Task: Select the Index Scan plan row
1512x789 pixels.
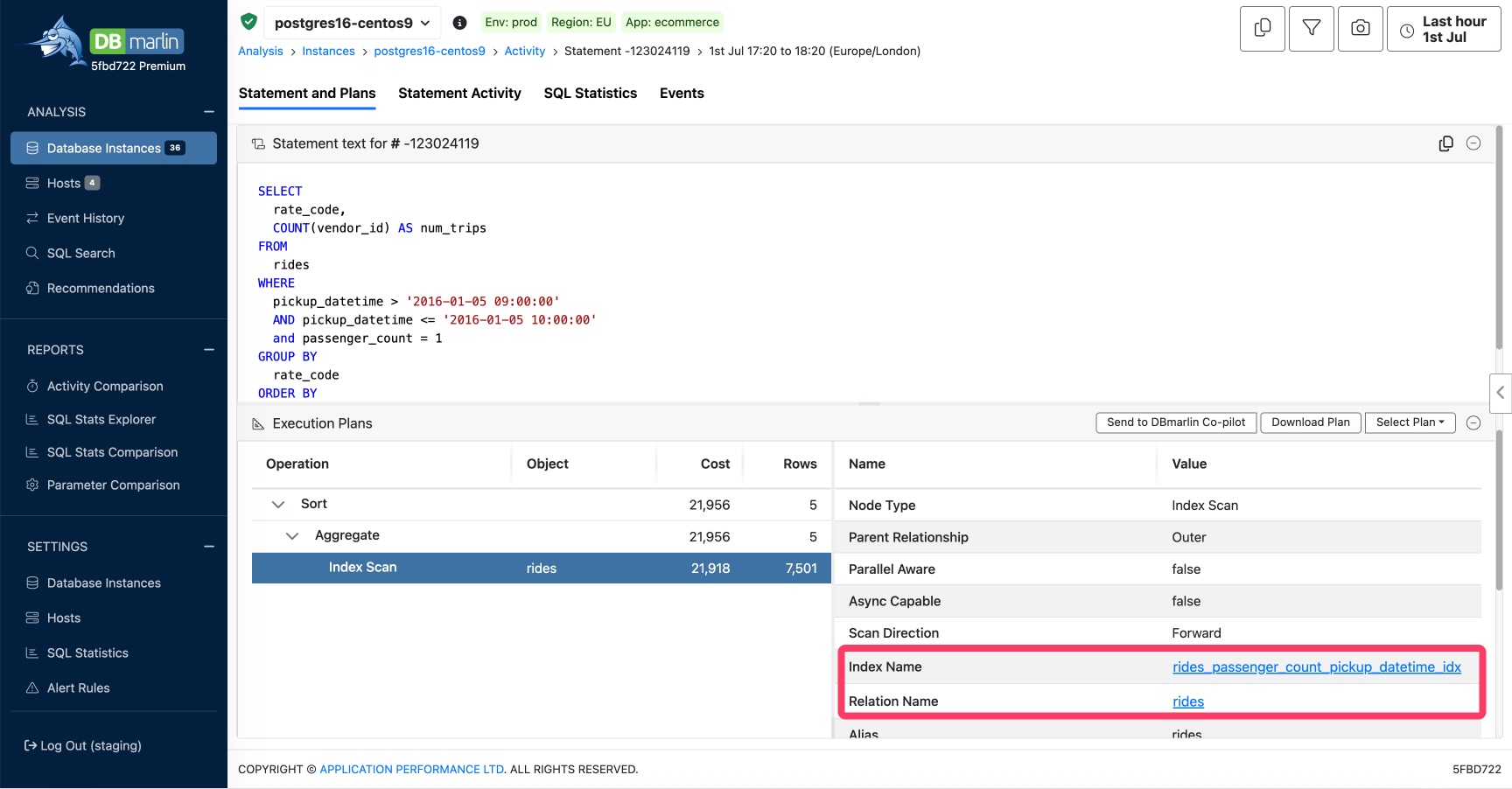Action: pyautogui.click(x=542, y=568)
